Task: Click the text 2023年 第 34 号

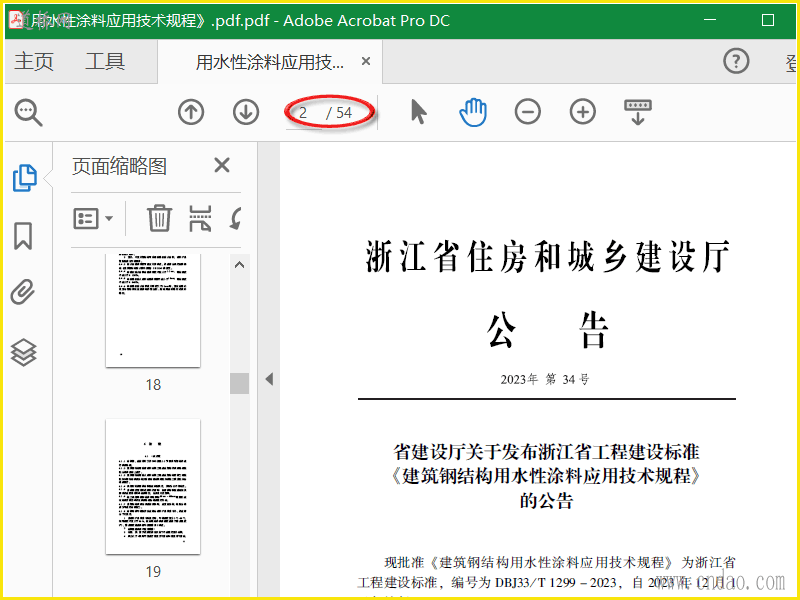Action: point(545,379)
